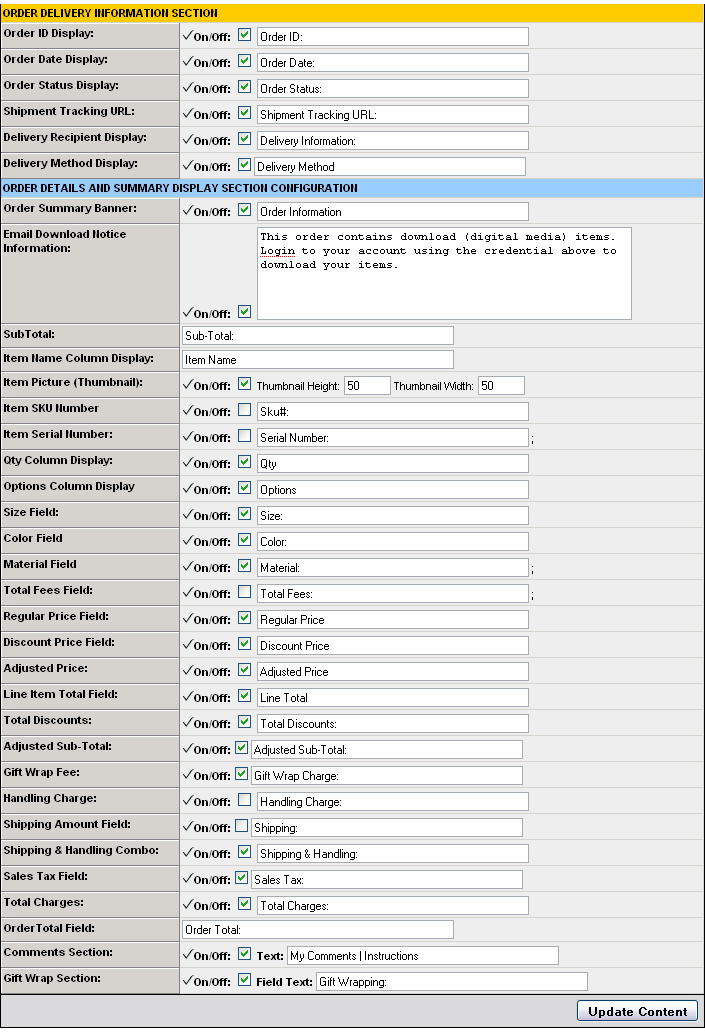Focus the Thumbnail Width field
This screenshot has width=705, height=1032.
pos(502,386)
